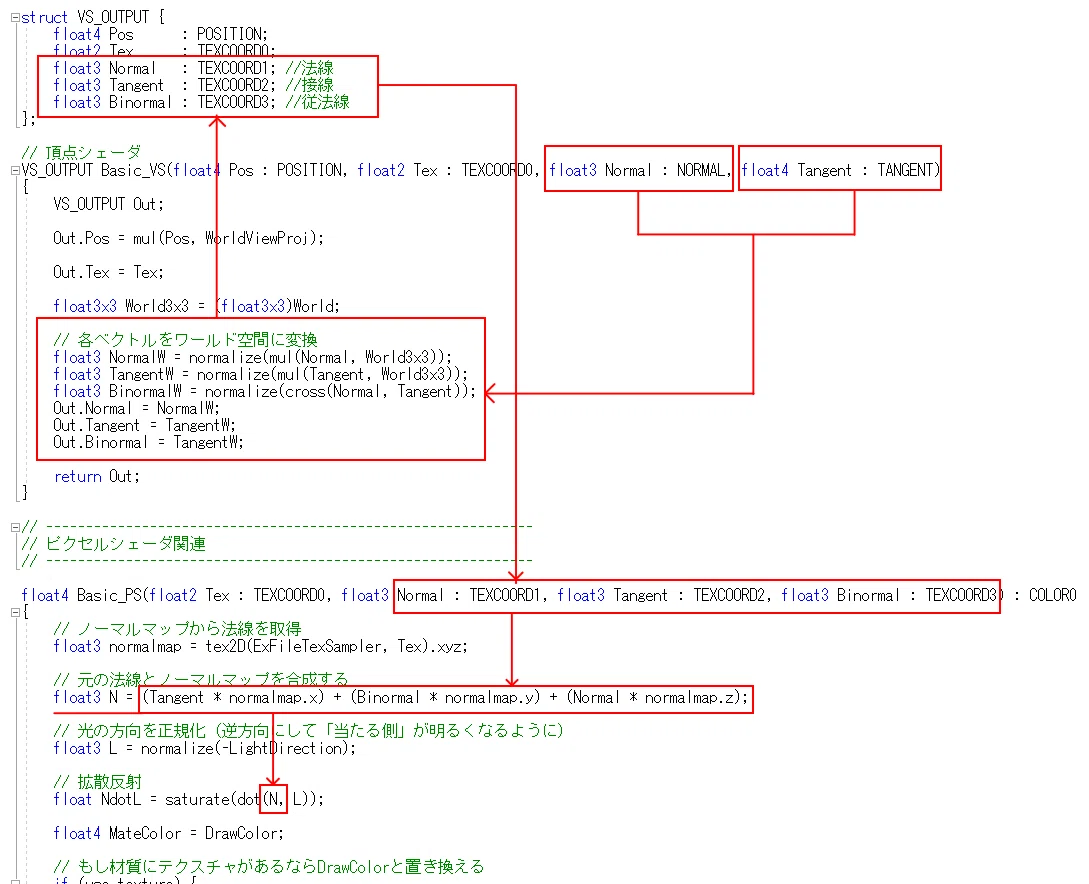Click 'float3 L = normalize(-LightDirection);' line
The width and height of the screenshot is (1089, 884).
(x=205, y=749)
